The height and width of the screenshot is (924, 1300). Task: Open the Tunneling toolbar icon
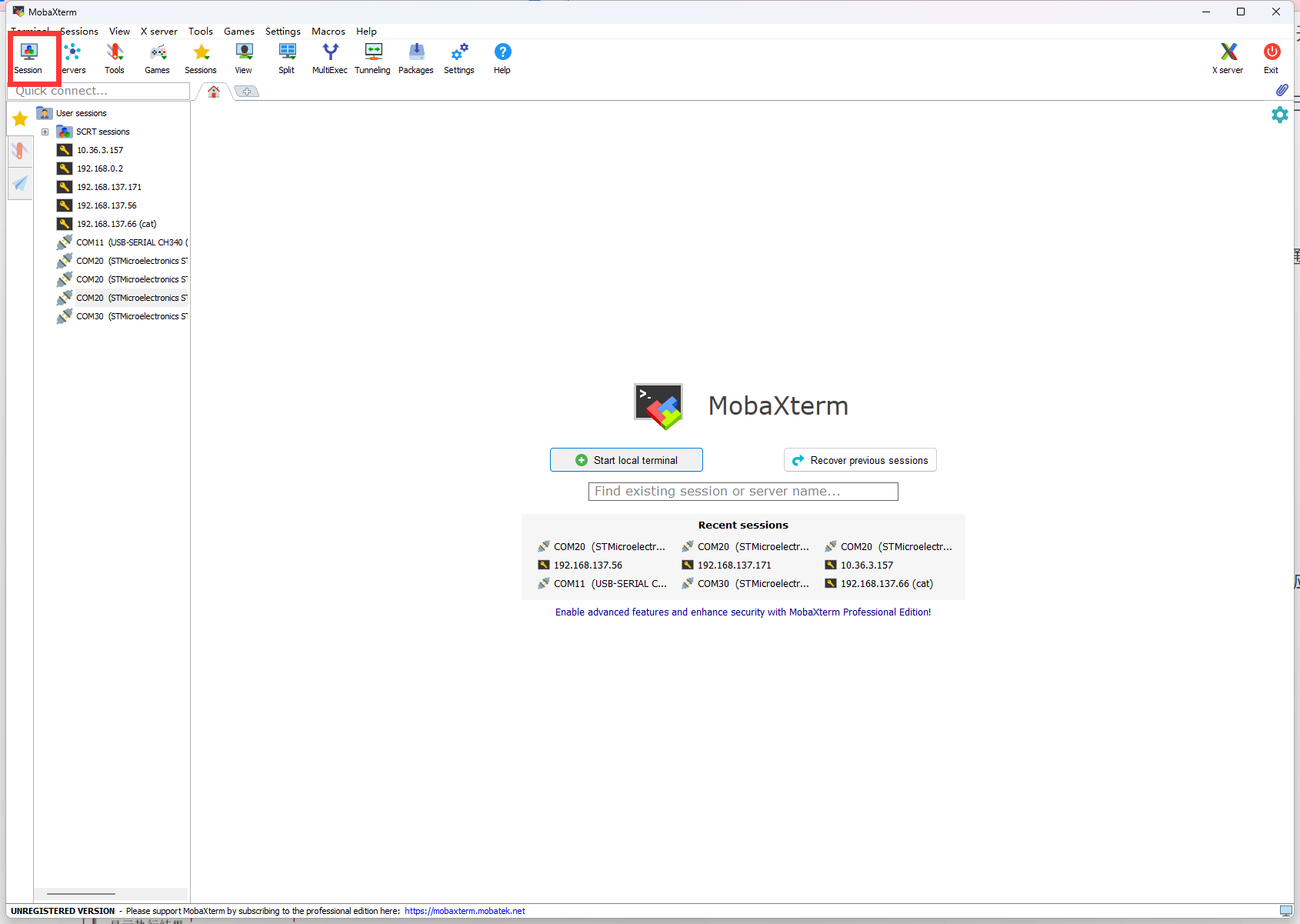click(x=373, y=58)
